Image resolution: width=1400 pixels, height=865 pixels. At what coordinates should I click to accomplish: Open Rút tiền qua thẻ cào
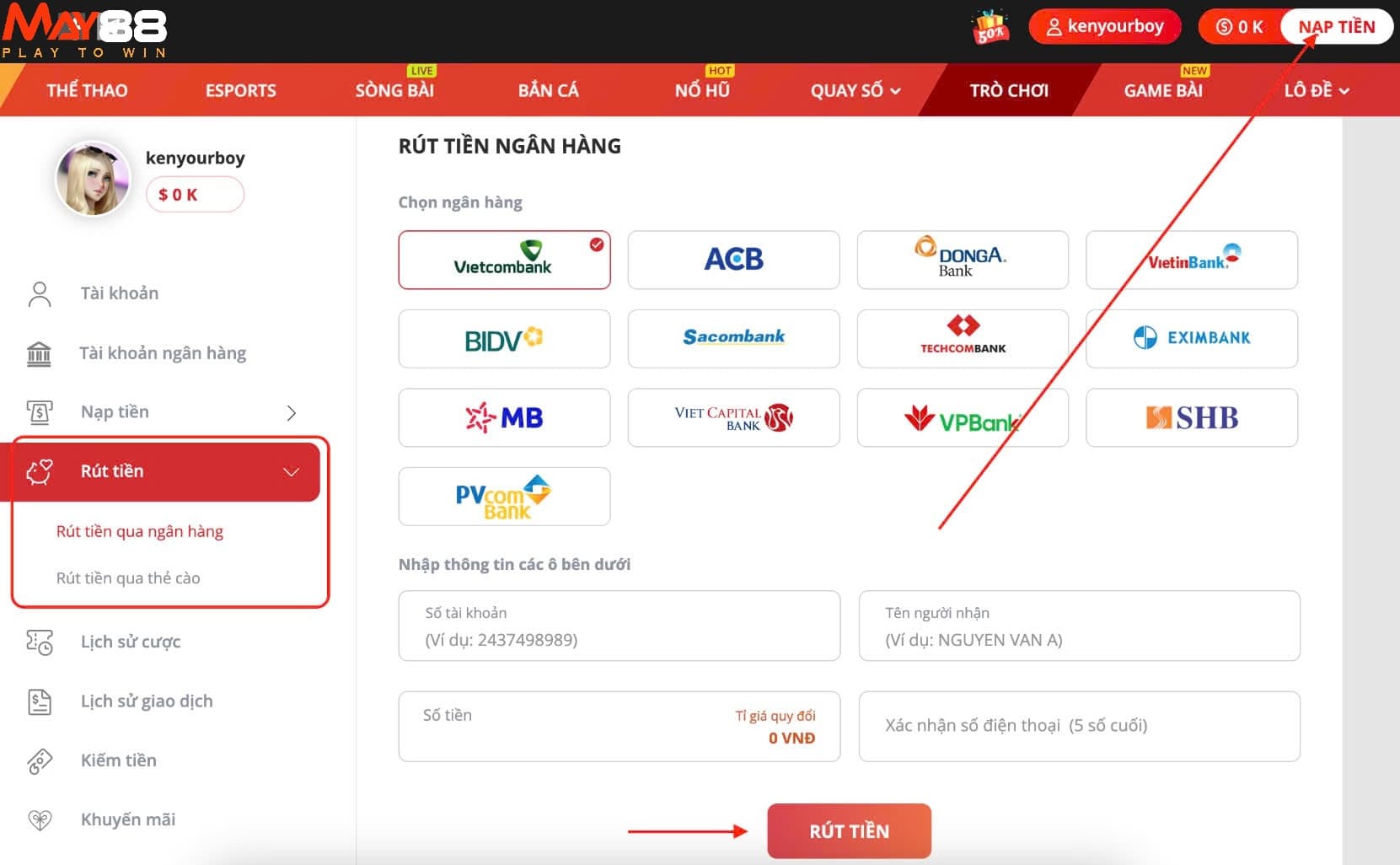click(x=128, y=578)
